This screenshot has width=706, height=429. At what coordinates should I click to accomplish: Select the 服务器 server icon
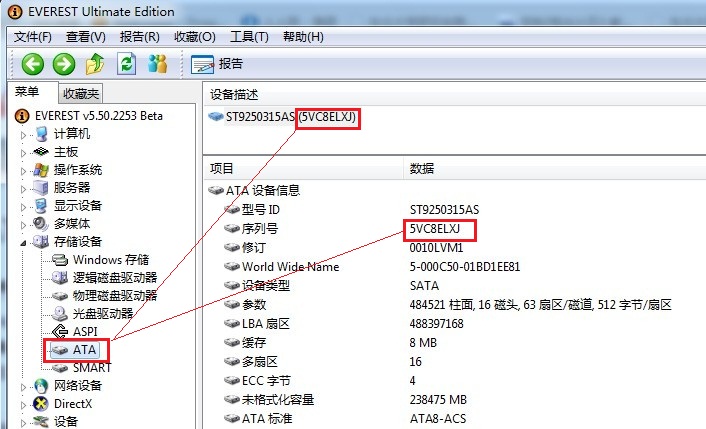41,188
